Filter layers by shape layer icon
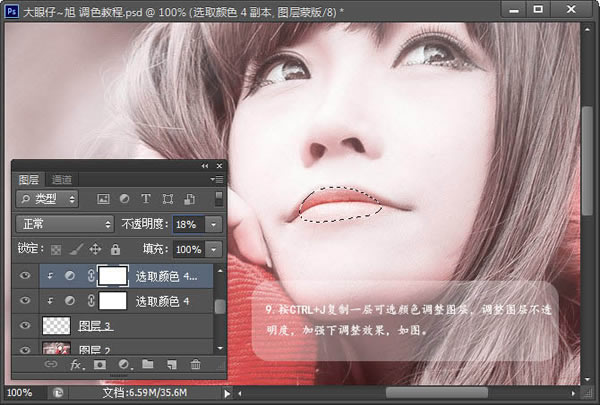This screenshot has width=600, height=405. [x=168, y=199]
